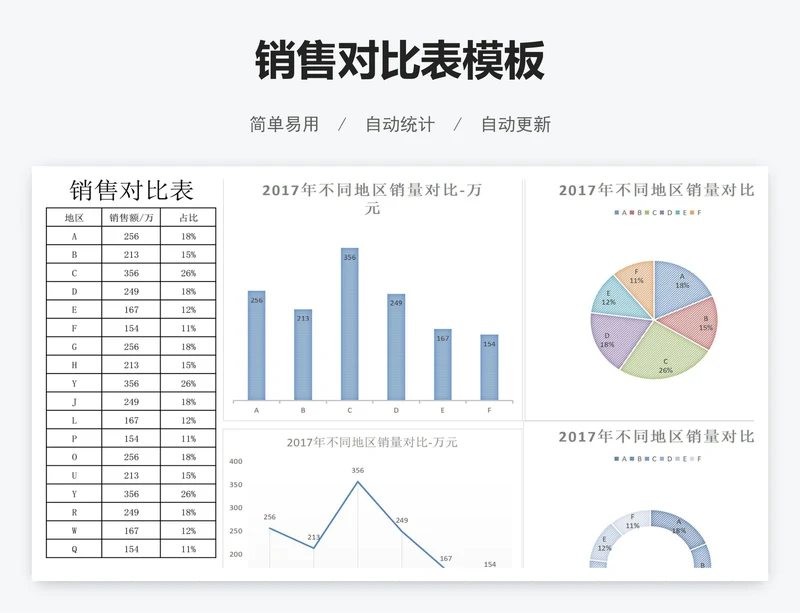Screen dimensions: 800x613
Task: Click region cell A in the table
Action: coord(74,236)
